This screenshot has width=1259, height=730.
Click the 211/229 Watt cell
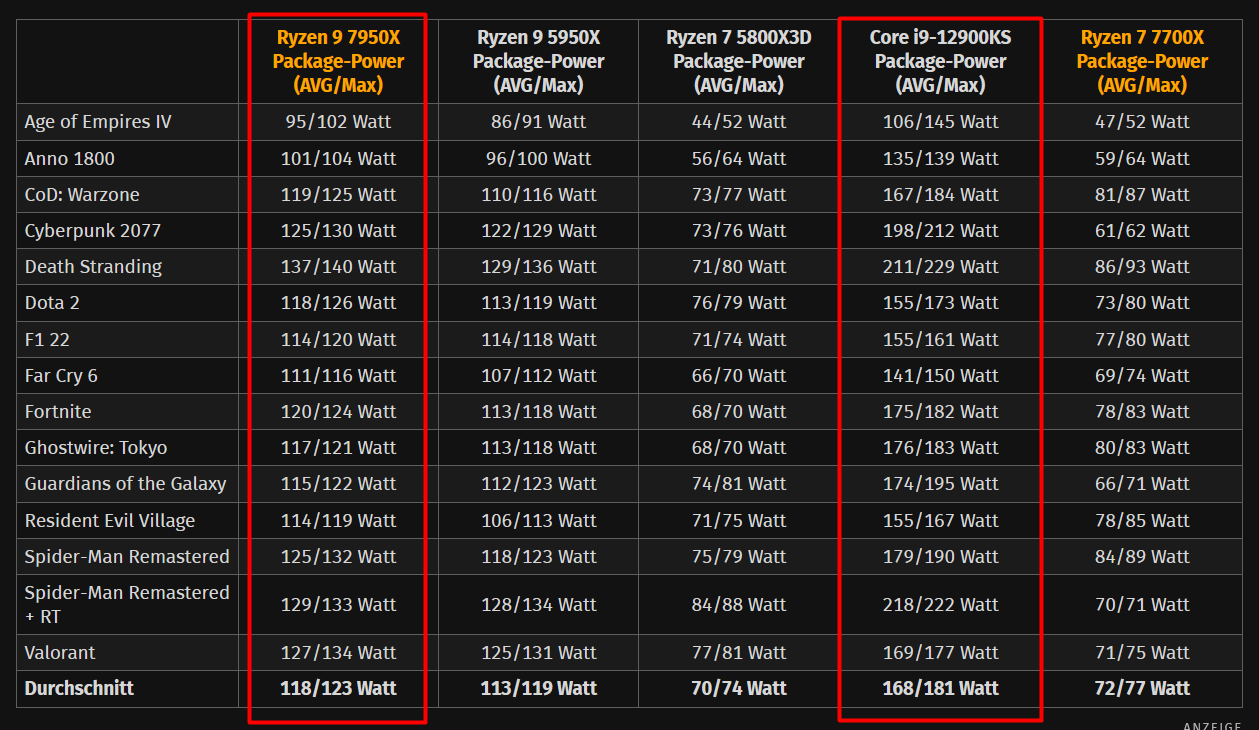tap(940, 266)
